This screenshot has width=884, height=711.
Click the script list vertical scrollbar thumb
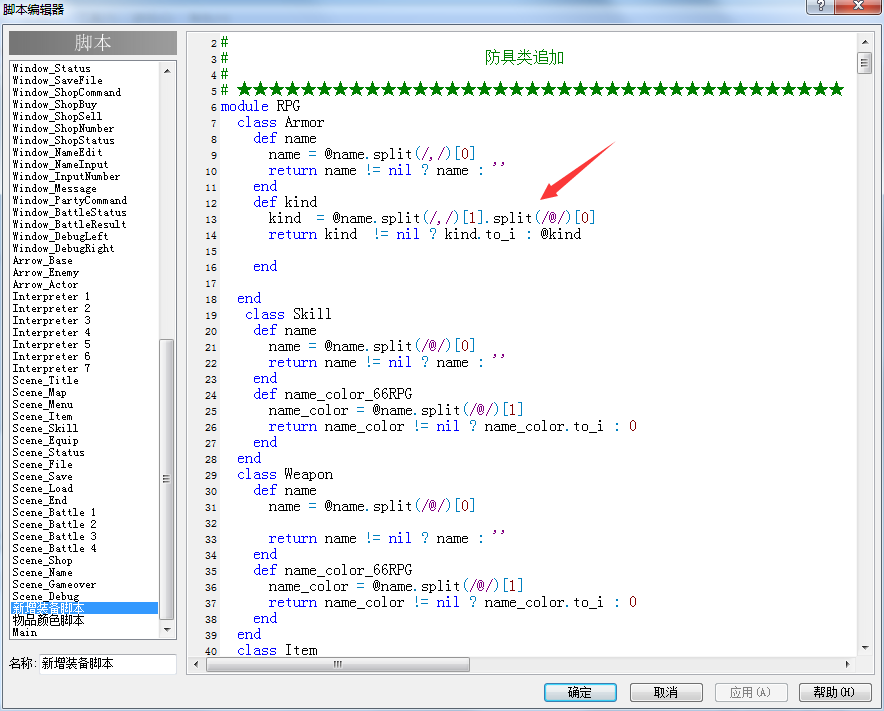click(166, 479)
